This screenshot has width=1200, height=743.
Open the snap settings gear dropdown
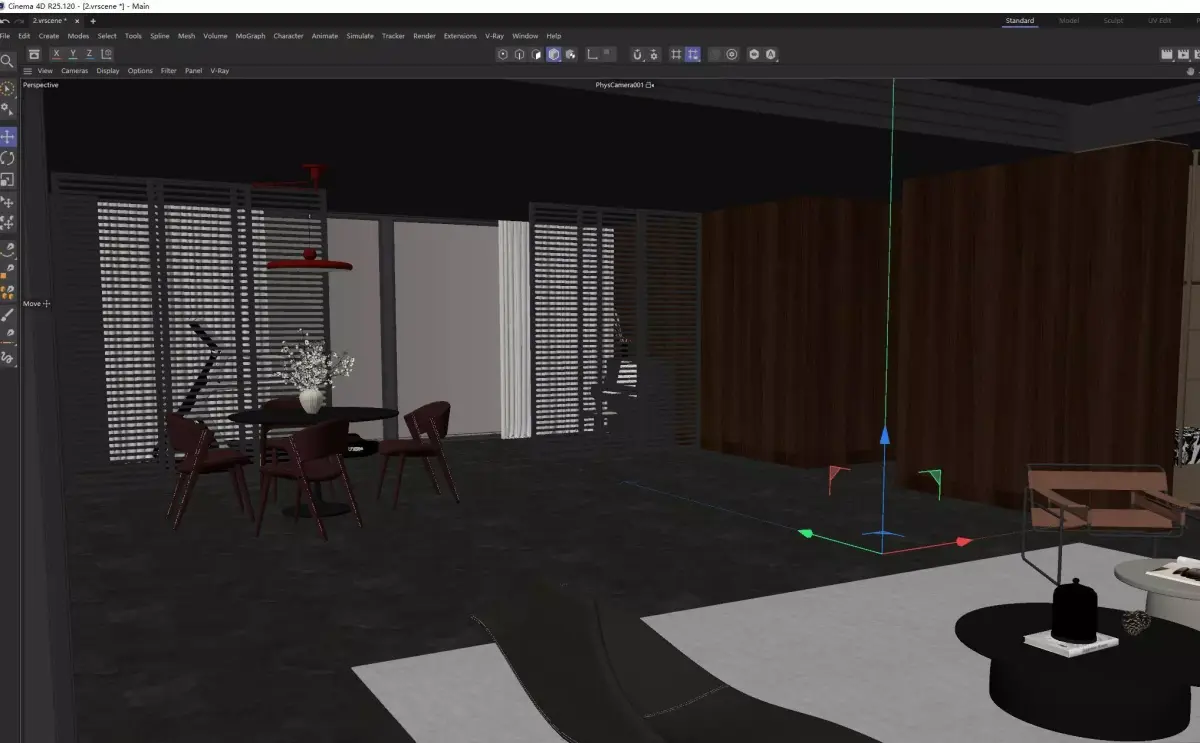click(x=654, y=54)
